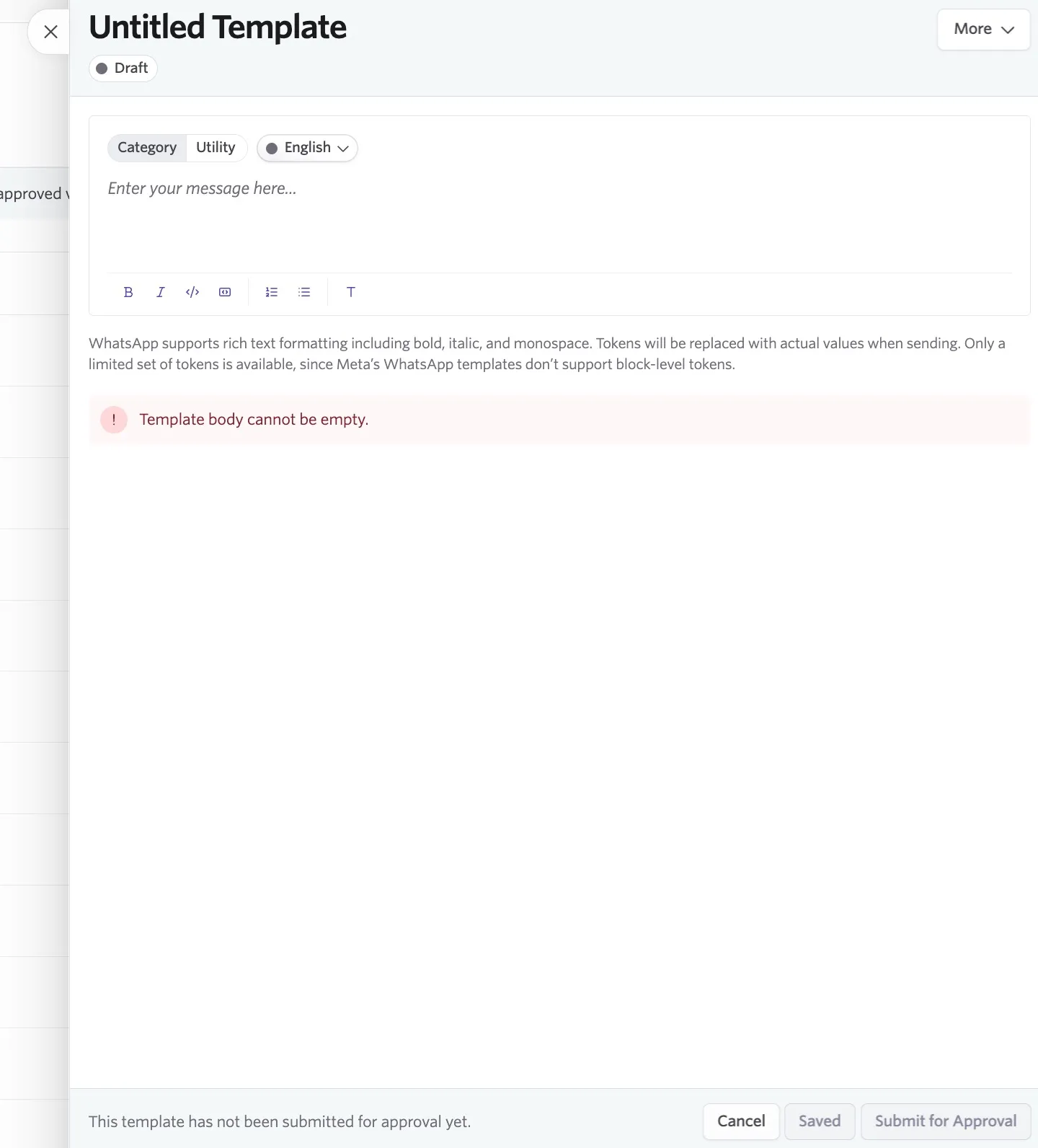
Task: Click the Saved button
Action: point(820,1121)
